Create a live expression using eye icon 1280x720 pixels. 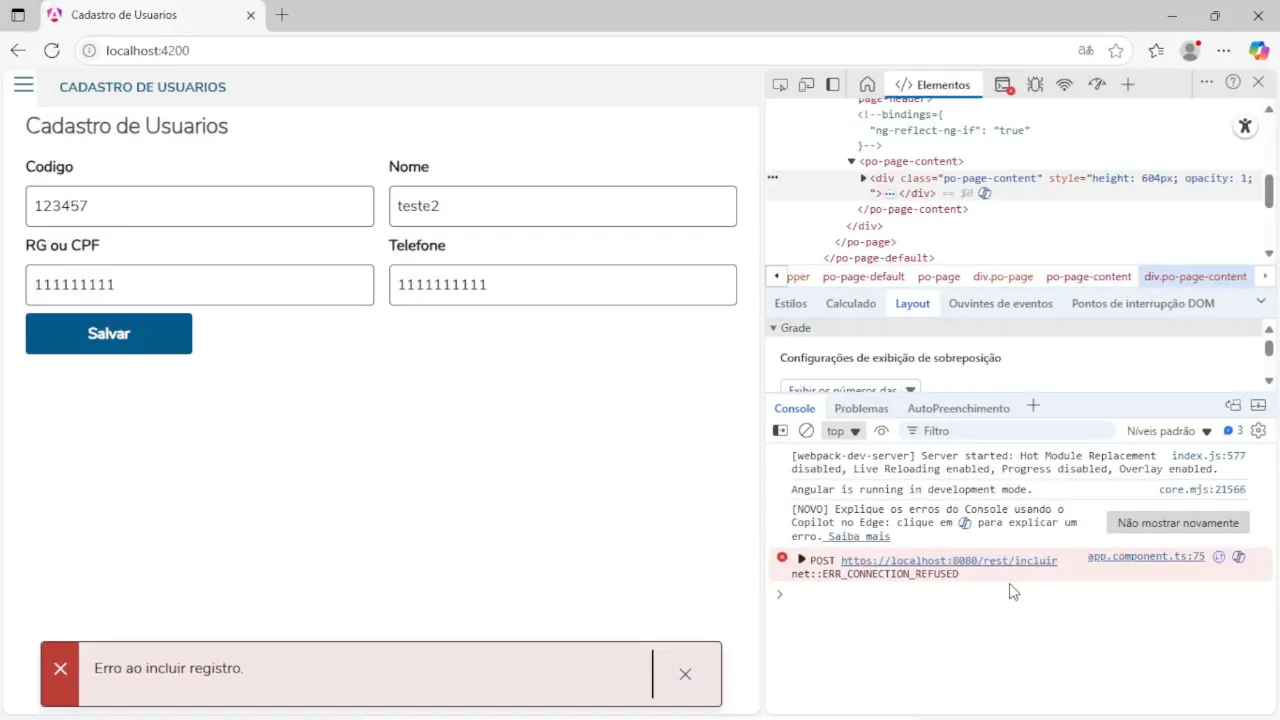881,431
